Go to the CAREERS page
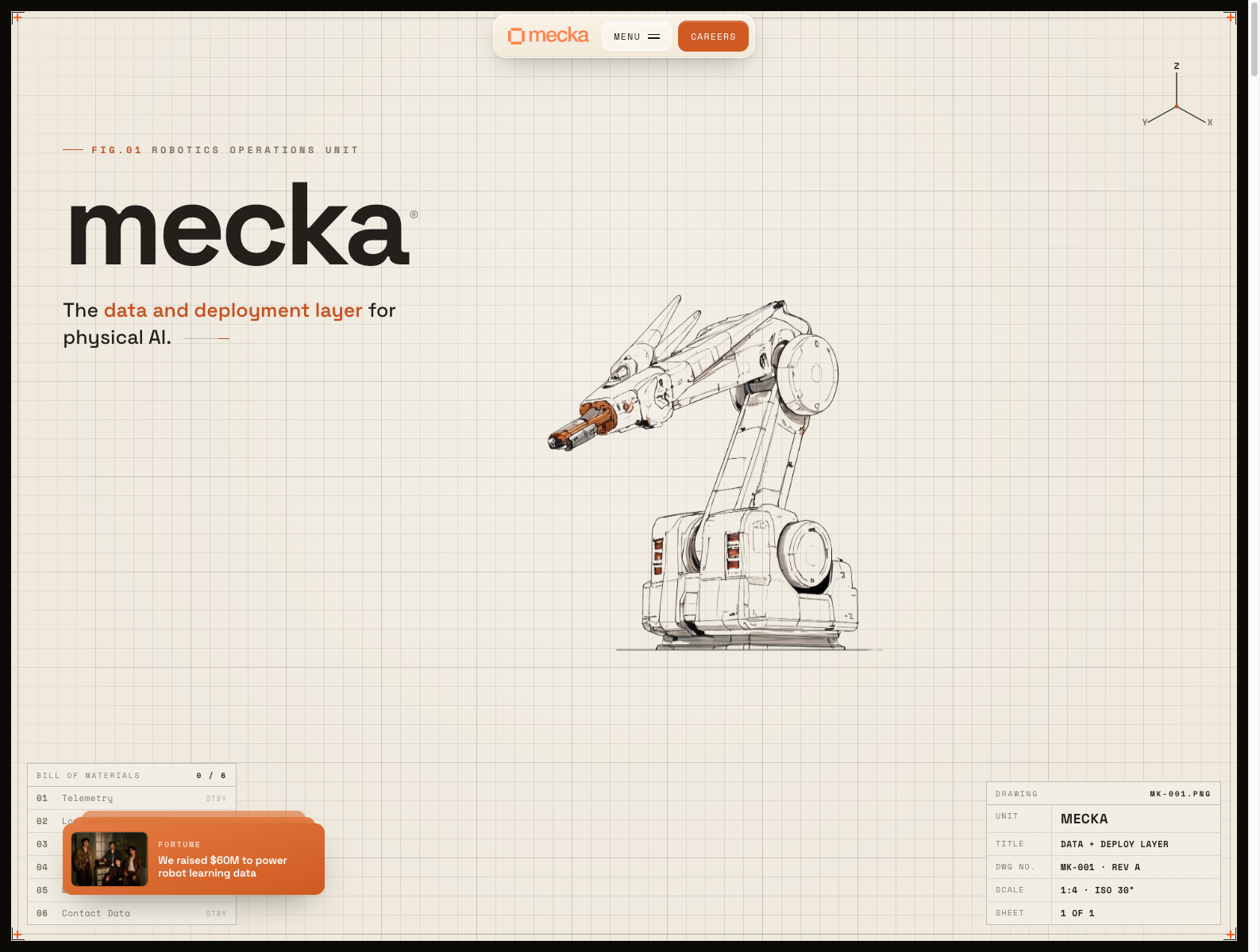1260x952 pixels. pos(713,37)
